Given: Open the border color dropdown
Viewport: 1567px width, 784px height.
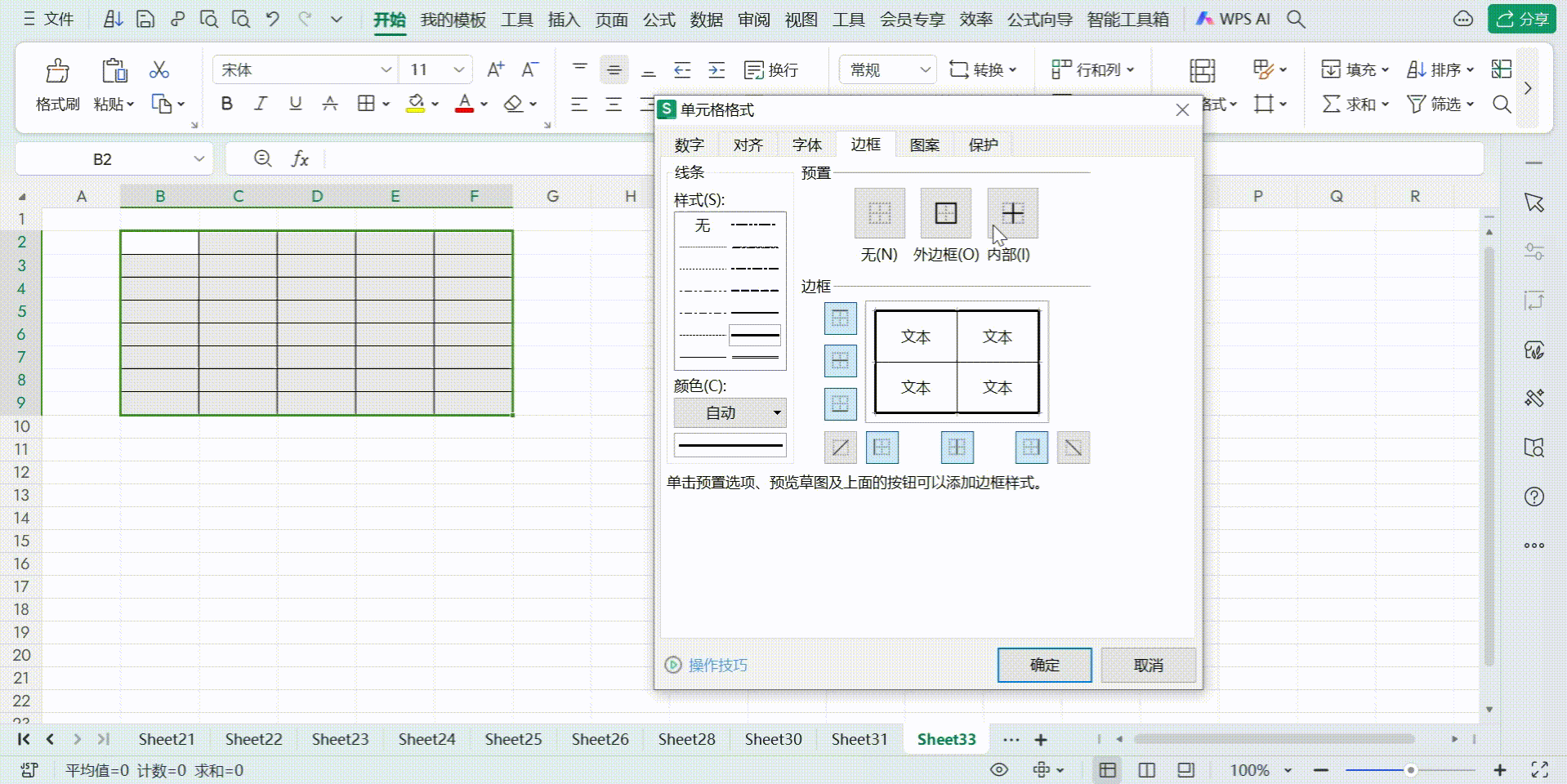Looking at the screenshot, I should pyautogui.click(x=730, y=413).
